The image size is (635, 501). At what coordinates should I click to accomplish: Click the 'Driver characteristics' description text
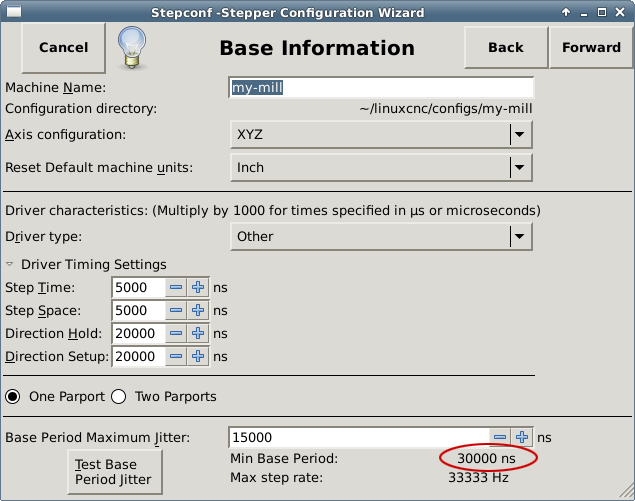[273, 211]
